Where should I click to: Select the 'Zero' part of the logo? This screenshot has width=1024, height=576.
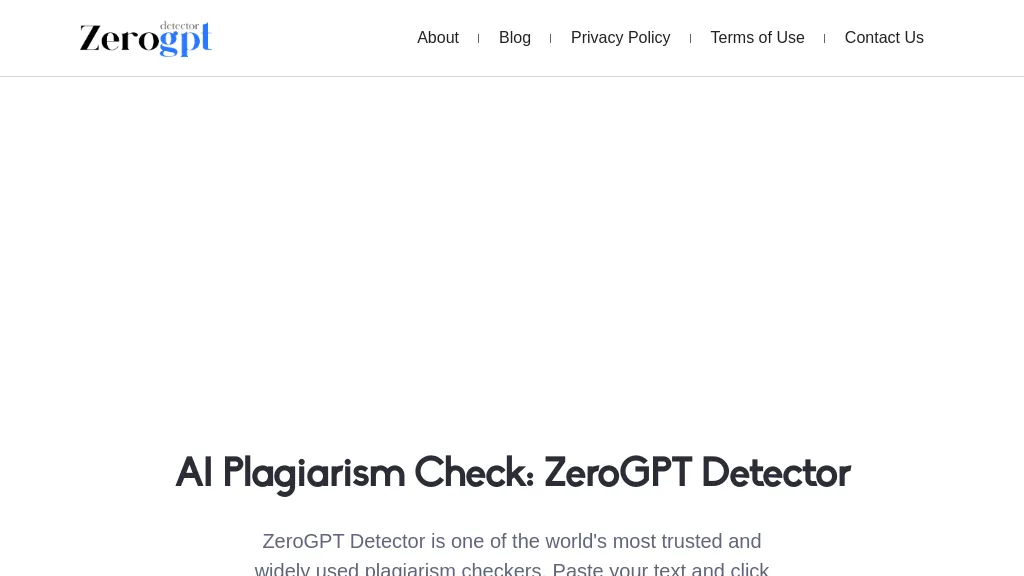(120, 42)
